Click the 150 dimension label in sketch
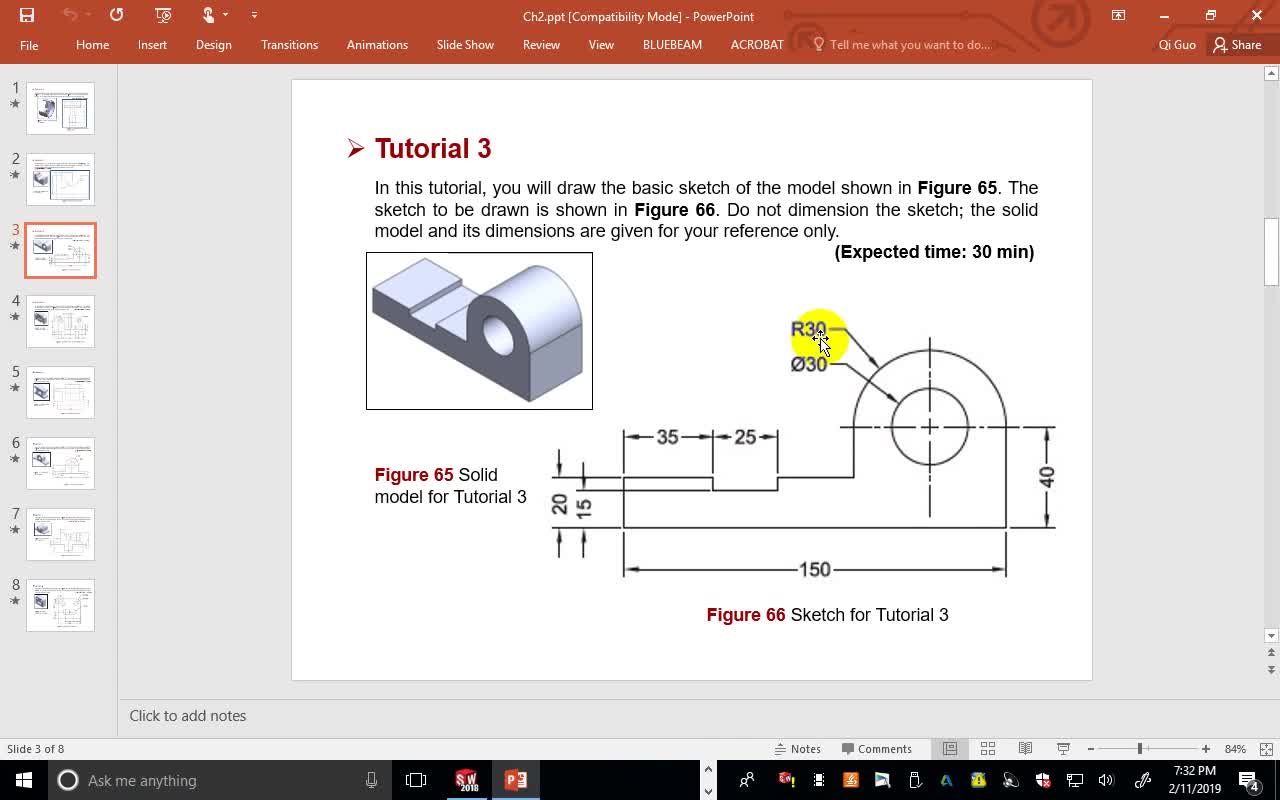 [x=814, y=569]
